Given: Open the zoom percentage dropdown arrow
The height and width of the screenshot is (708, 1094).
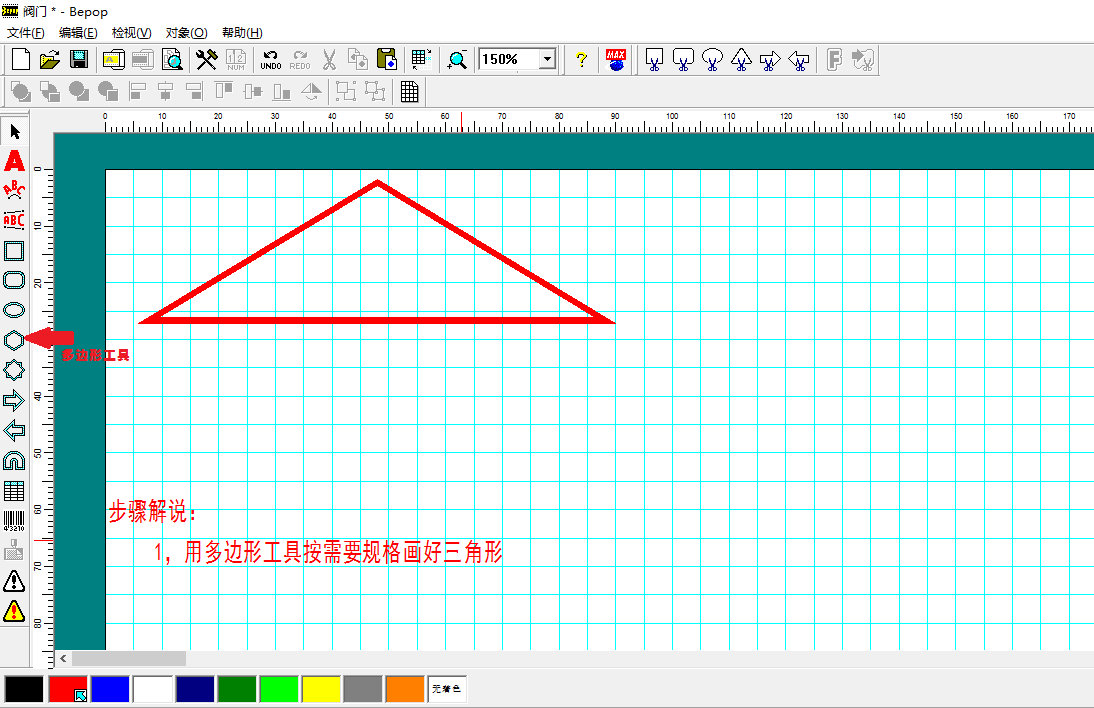Looking at the screenshot, I should point(548,59).
